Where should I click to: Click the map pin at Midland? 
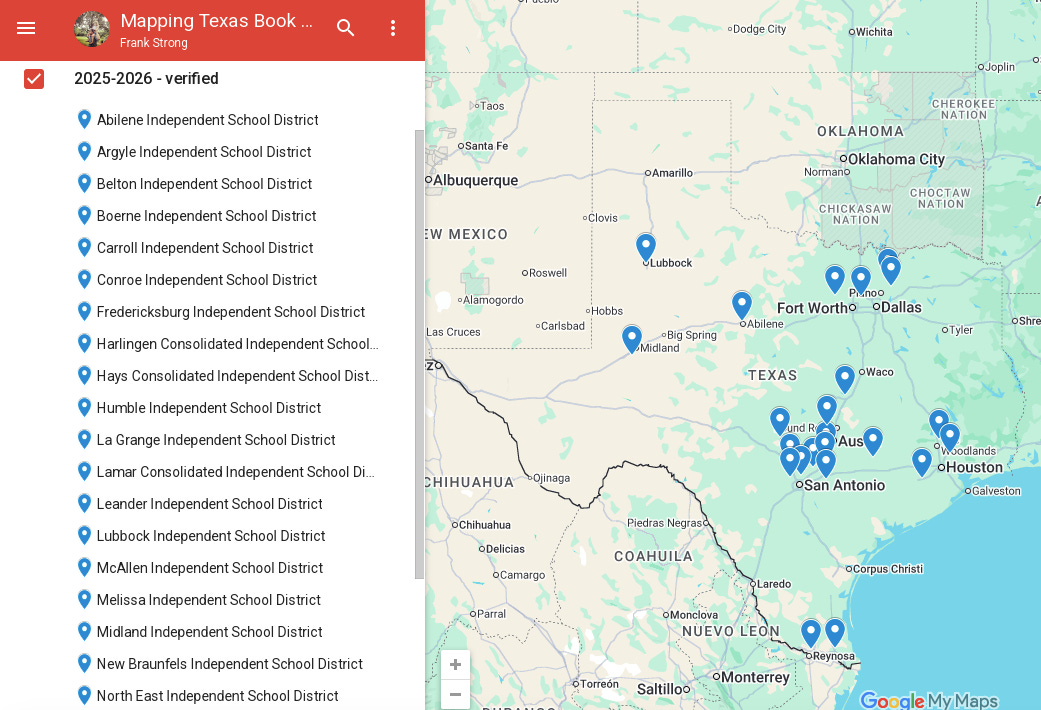click(x=631, y=339)
